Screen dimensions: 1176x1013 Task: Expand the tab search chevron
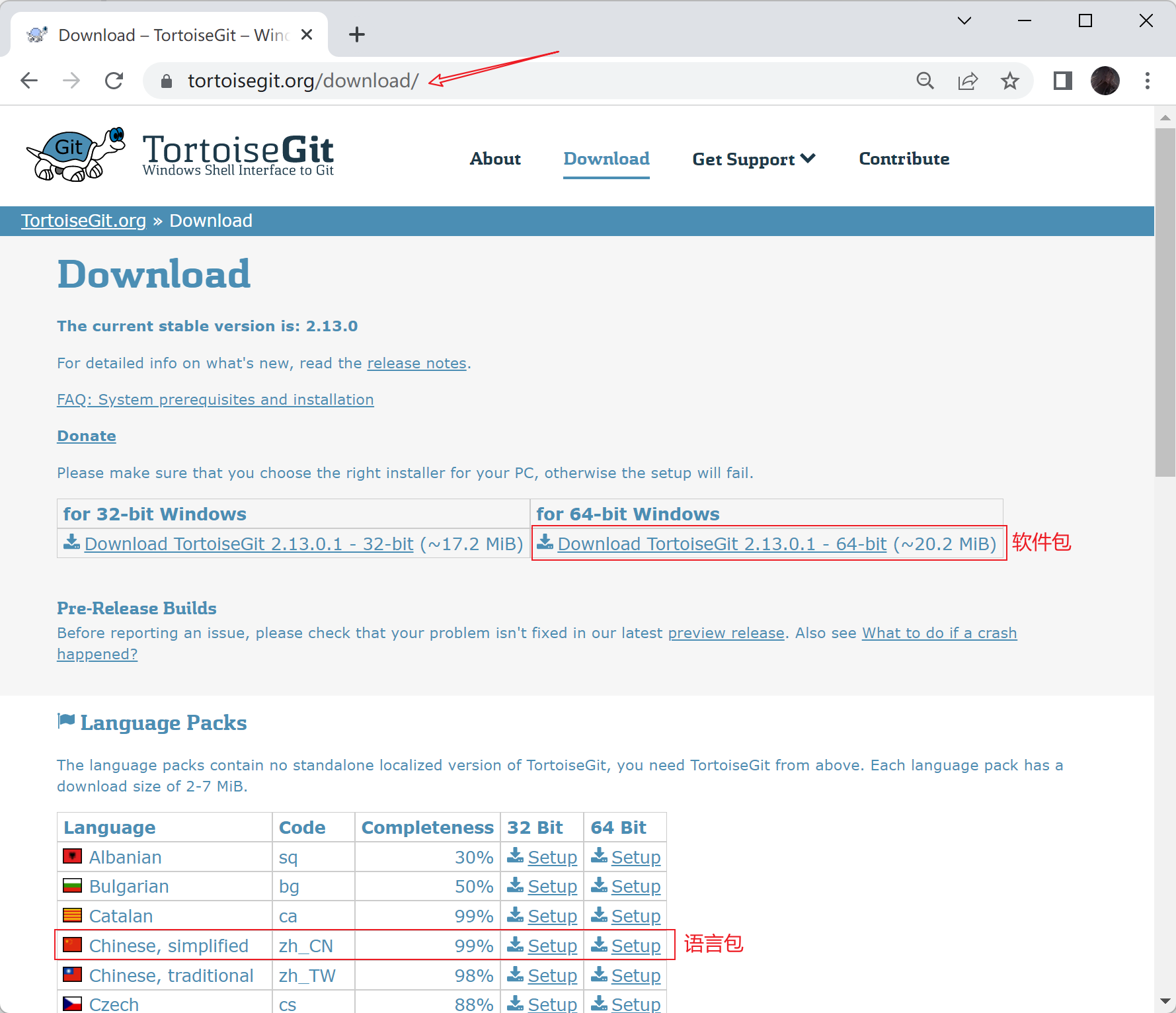[964, 21]
